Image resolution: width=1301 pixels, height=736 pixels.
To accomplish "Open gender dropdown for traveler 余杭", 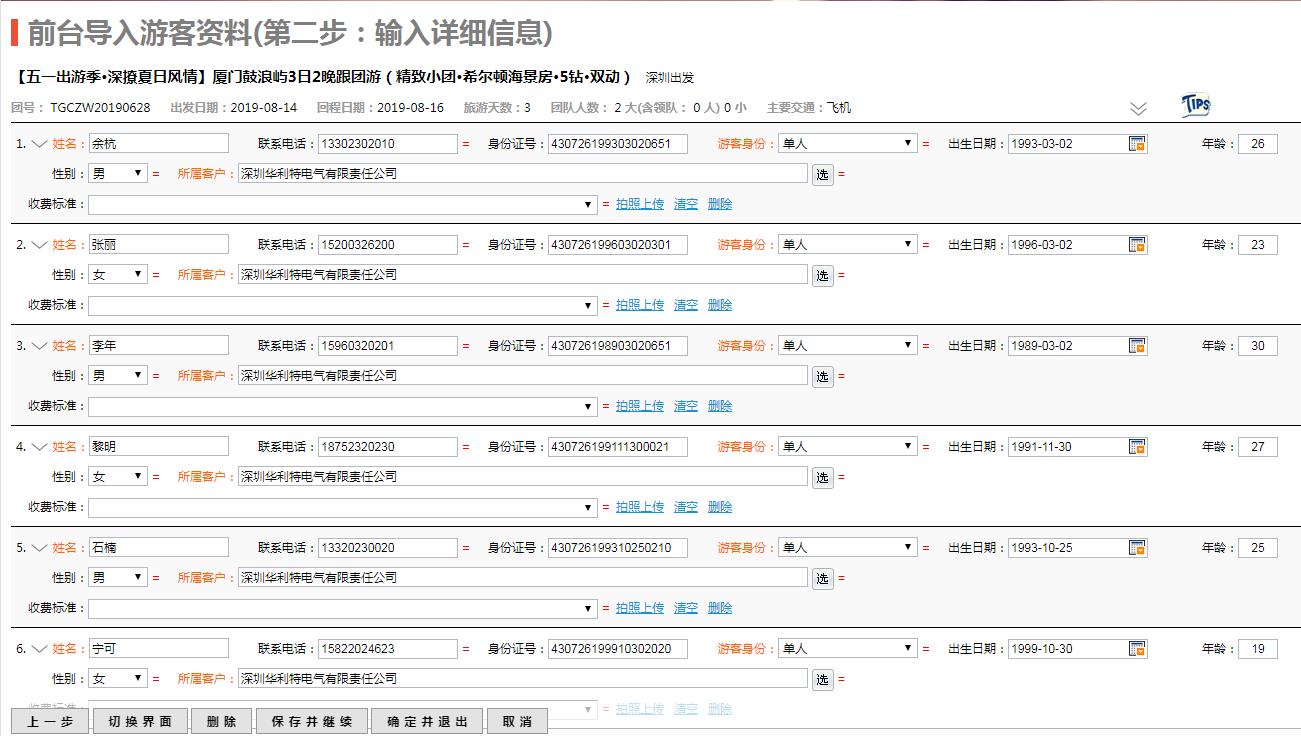I will [x=118, y=174].
